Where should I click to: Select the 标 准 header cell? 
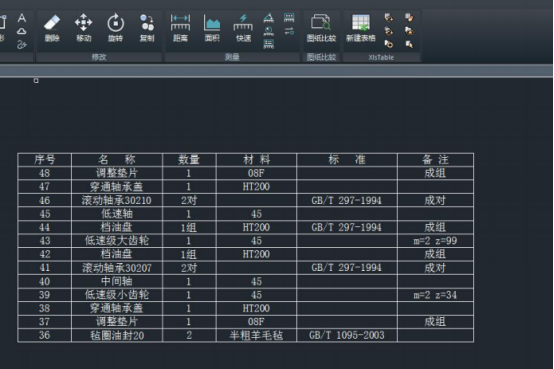point(347,160)
